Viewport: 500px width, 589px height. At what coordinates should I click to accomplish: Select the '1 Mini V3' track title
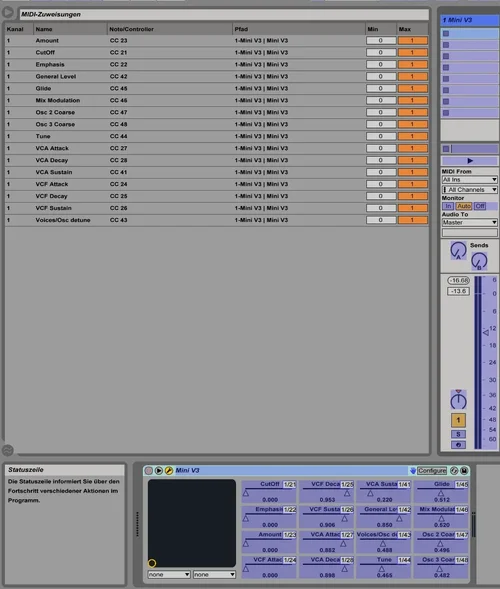470,20
